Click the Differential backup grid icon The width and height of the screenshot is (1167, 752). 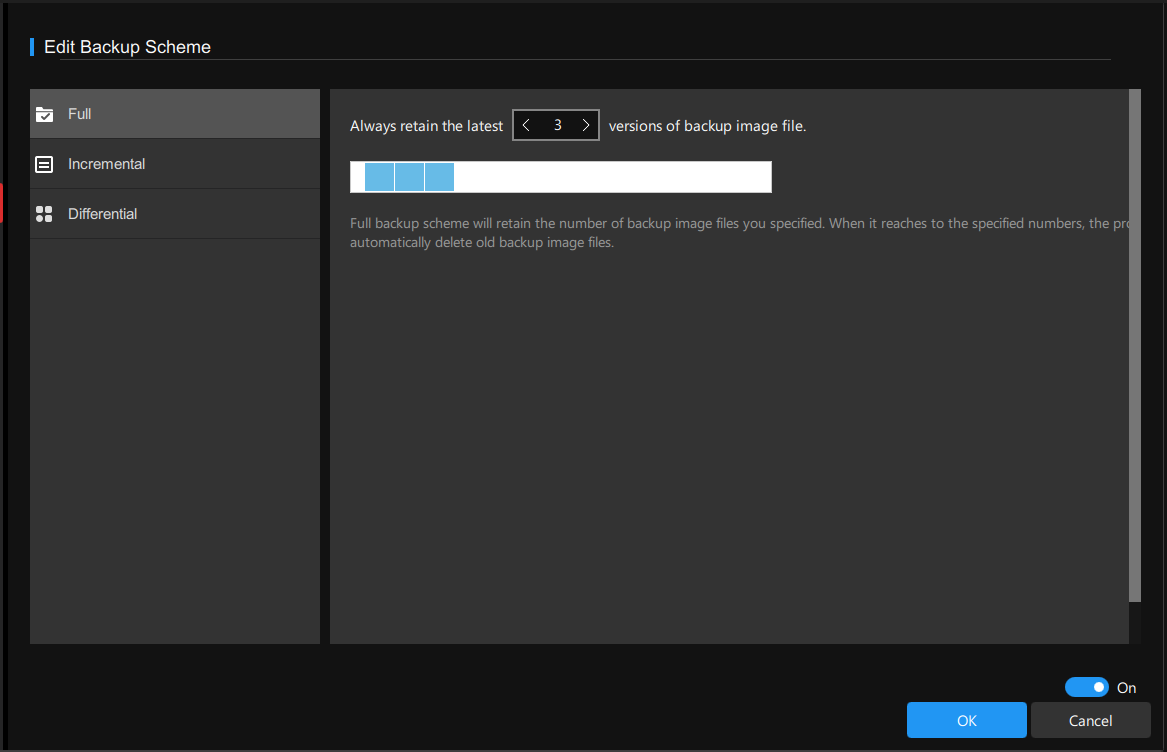[x=45, y=214]
